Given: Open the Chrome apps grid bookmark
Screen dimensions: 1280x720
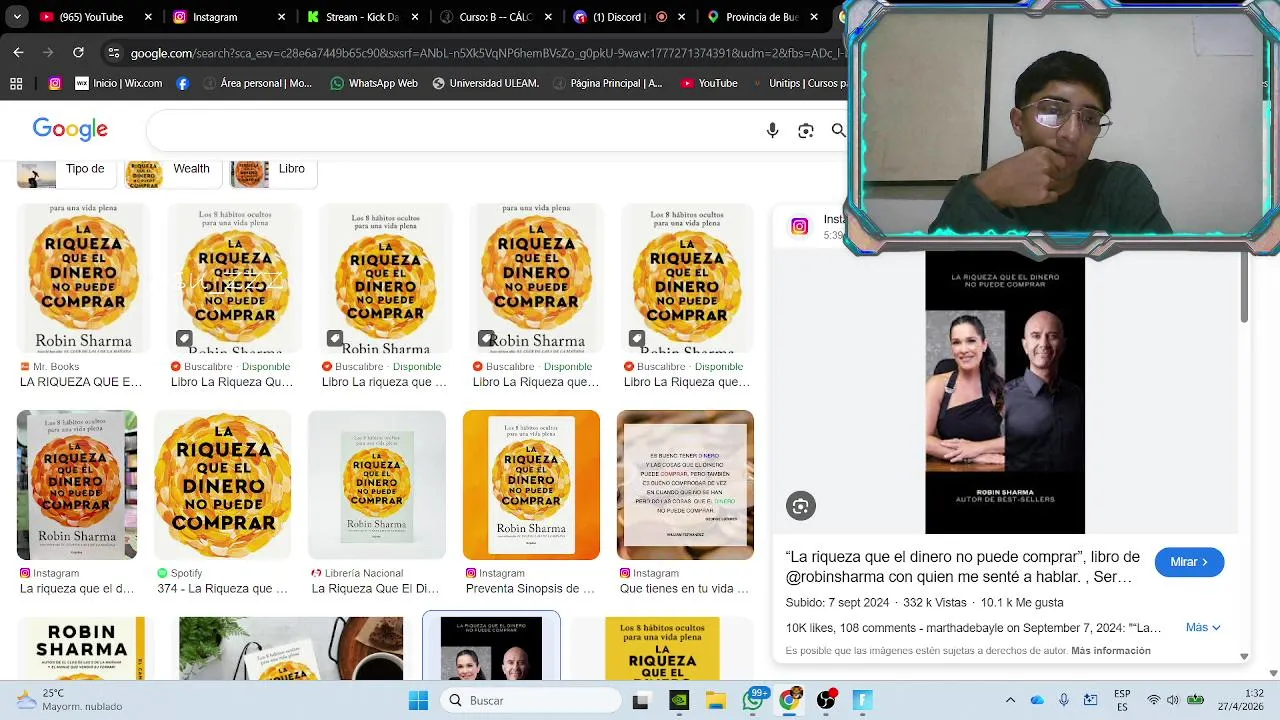Looking at the screenshot, I should (x=16, y=83).
